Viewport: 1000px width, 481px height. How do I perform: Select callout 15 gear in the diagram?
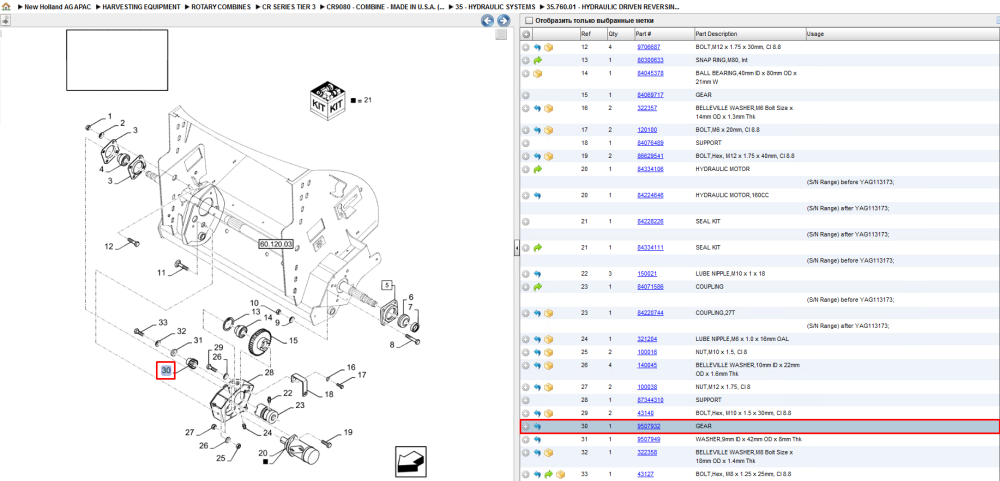[293, 341]
